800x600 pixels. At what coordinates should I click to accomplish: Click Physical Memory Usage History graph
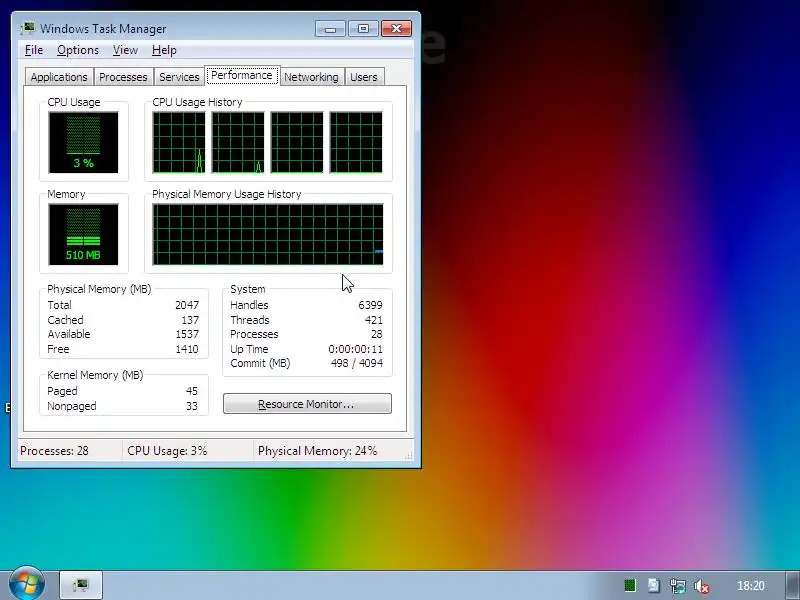point(268,234)
